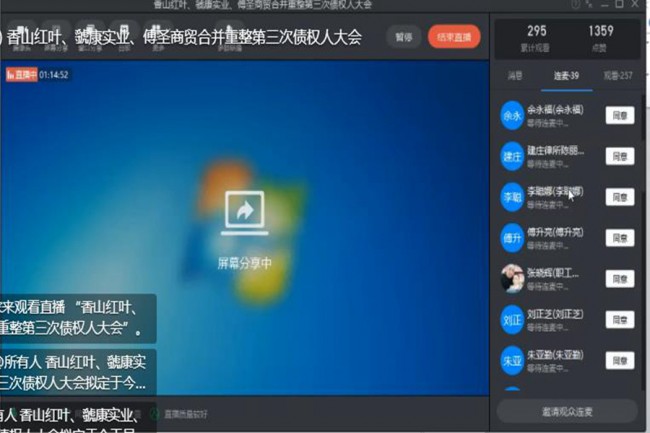The width and height of the screenshot is (650, 433).
Task: Click the name 朱亚 row text
Action: [x=555, y=355]
